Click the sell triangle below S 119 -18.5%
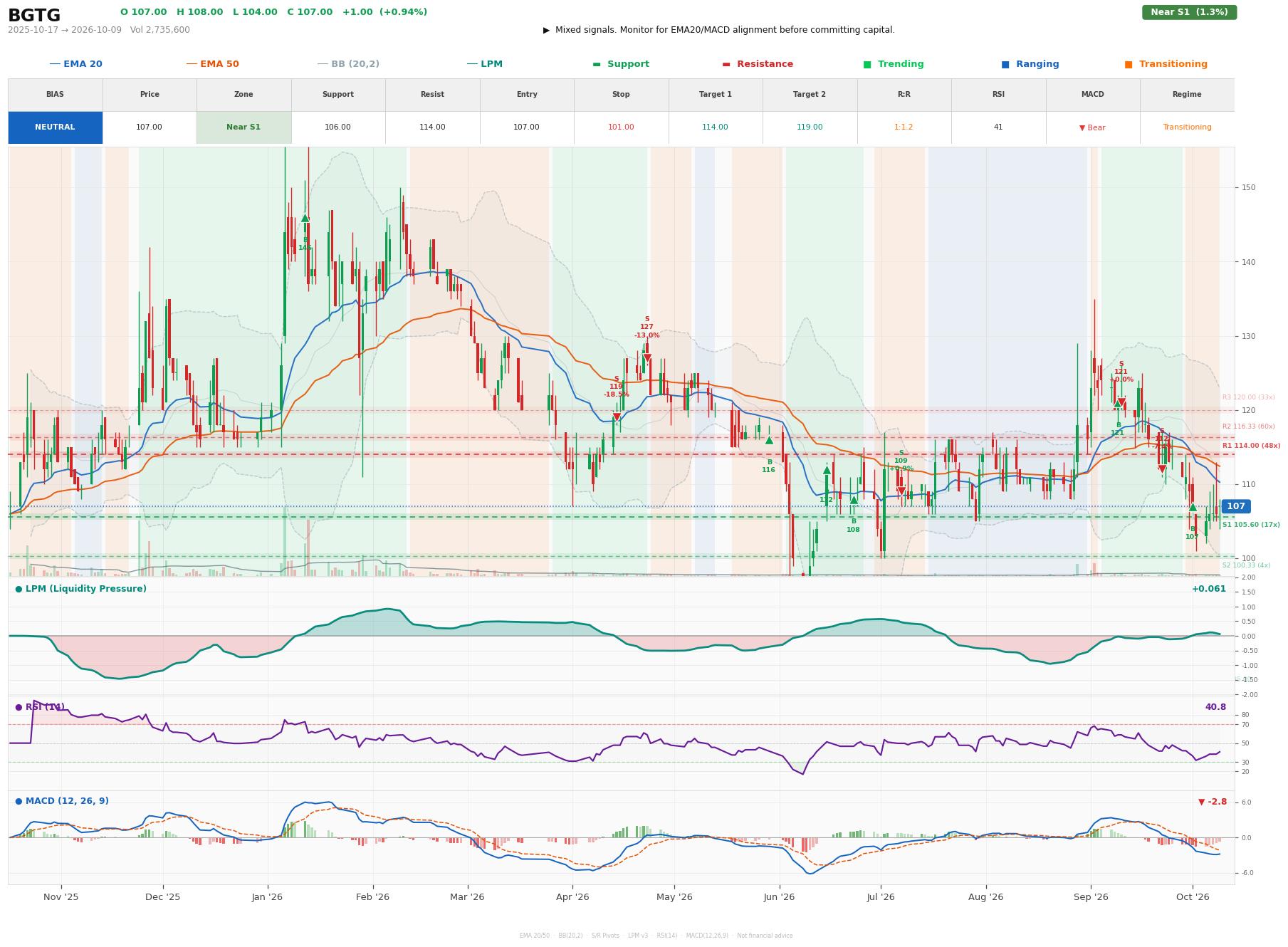 coord(617,417)
